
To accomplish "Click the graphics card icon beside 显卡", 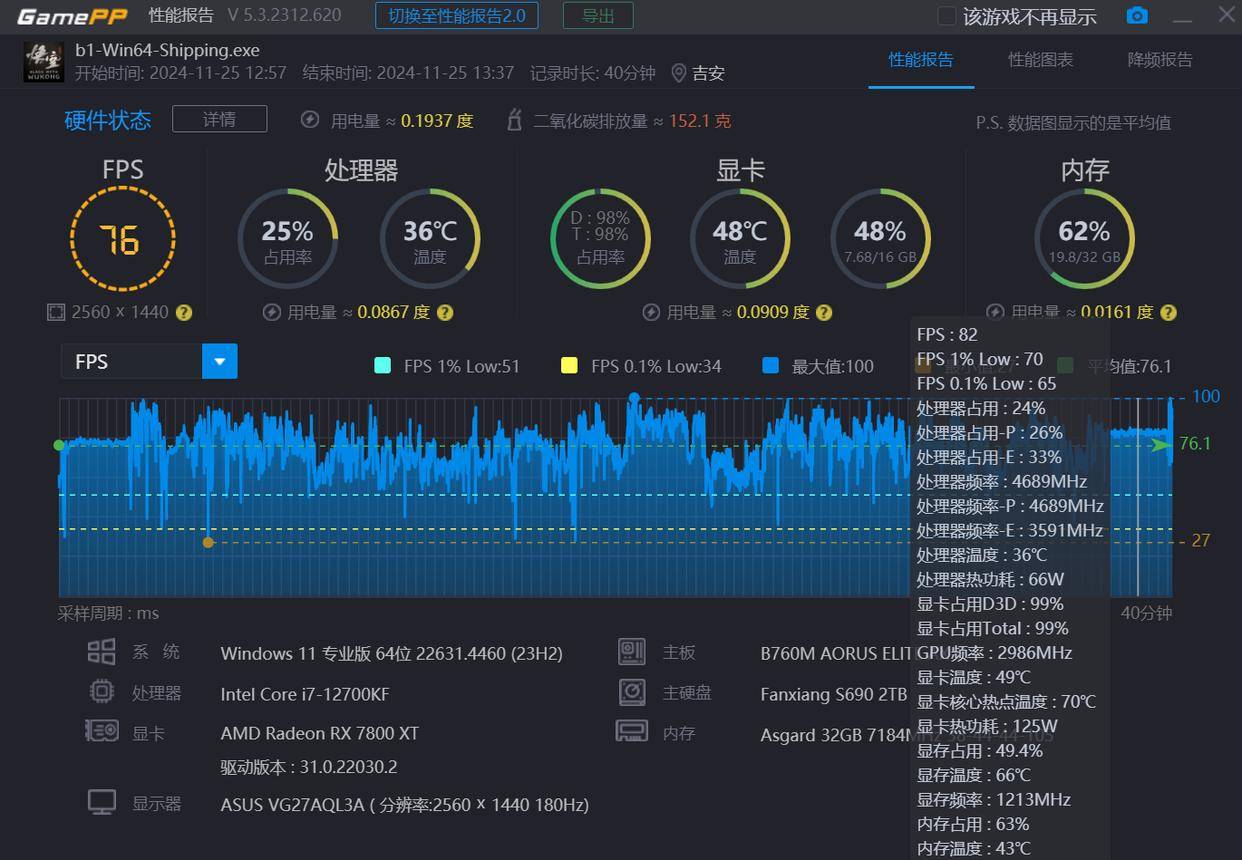I will click(x=102, y=731).
